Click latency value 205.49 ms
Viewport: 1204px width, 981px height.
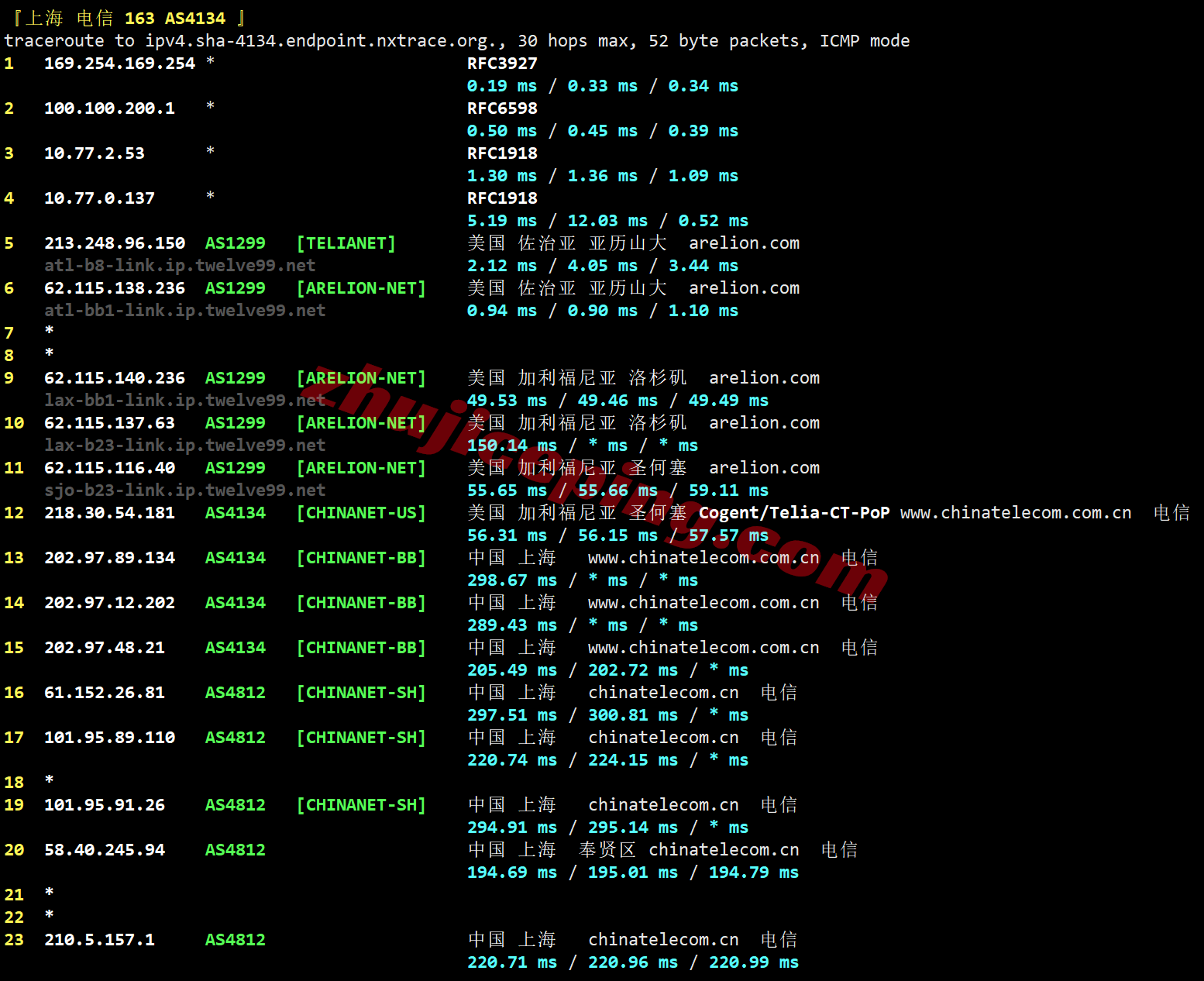point(512,670)
